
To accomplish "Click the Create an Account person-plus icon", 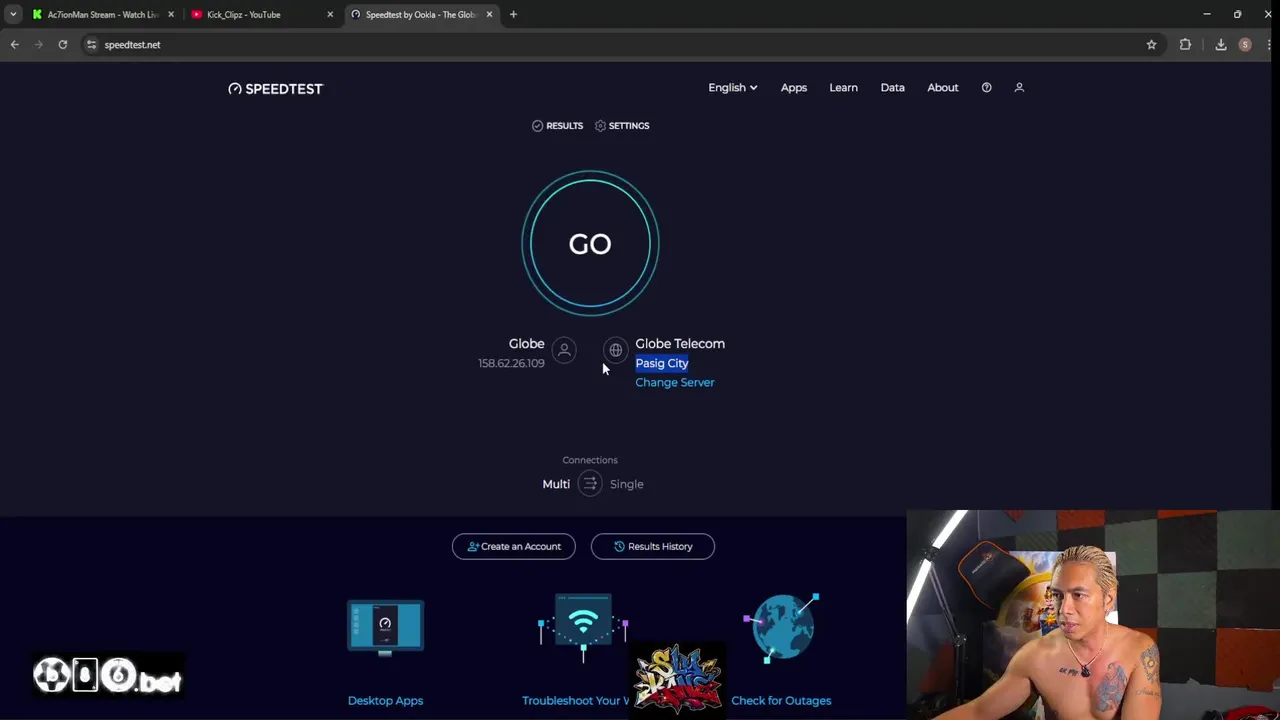I will click(x=473, y=547).
